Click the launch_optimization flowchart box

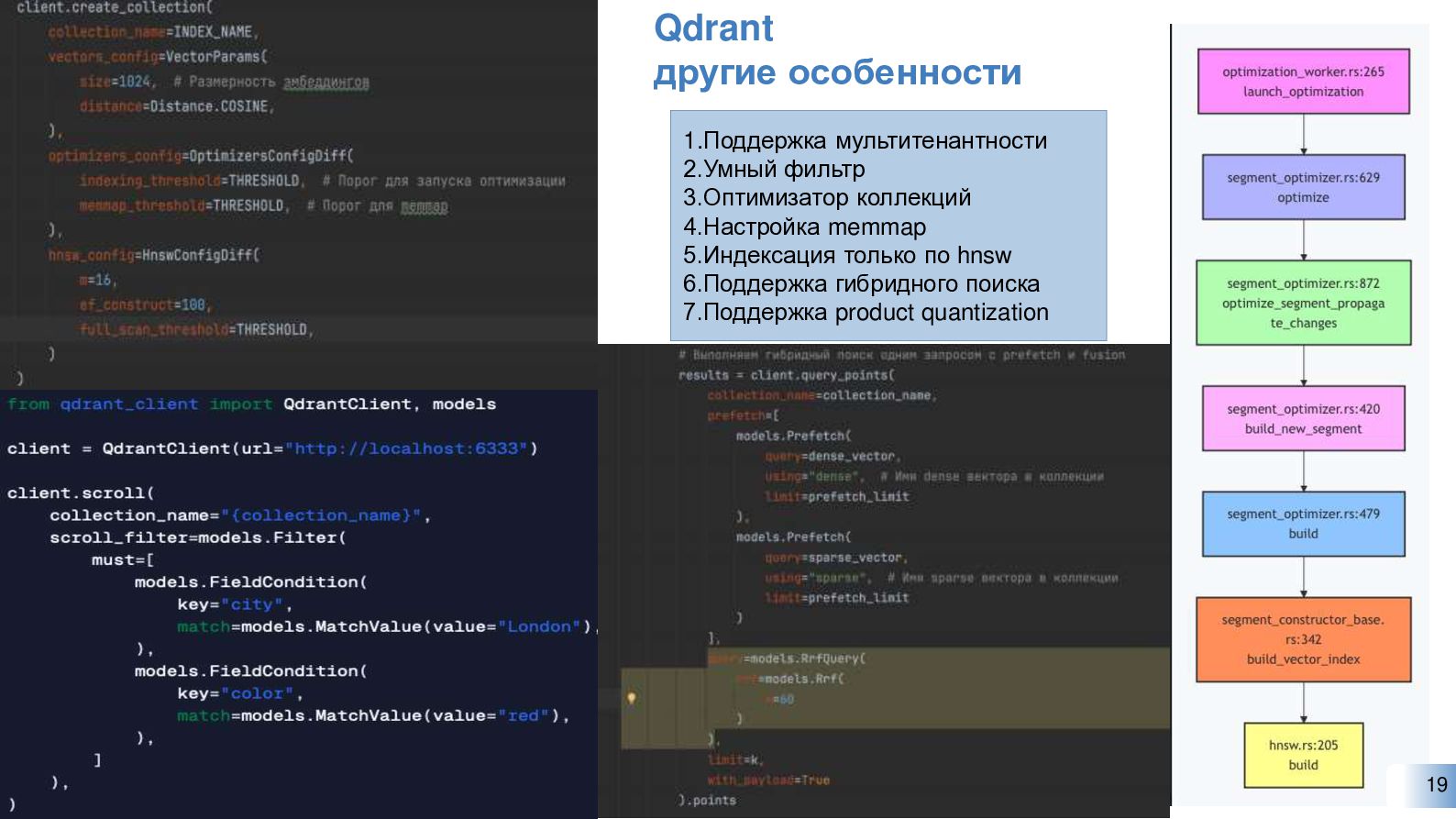pos(1303,82)
